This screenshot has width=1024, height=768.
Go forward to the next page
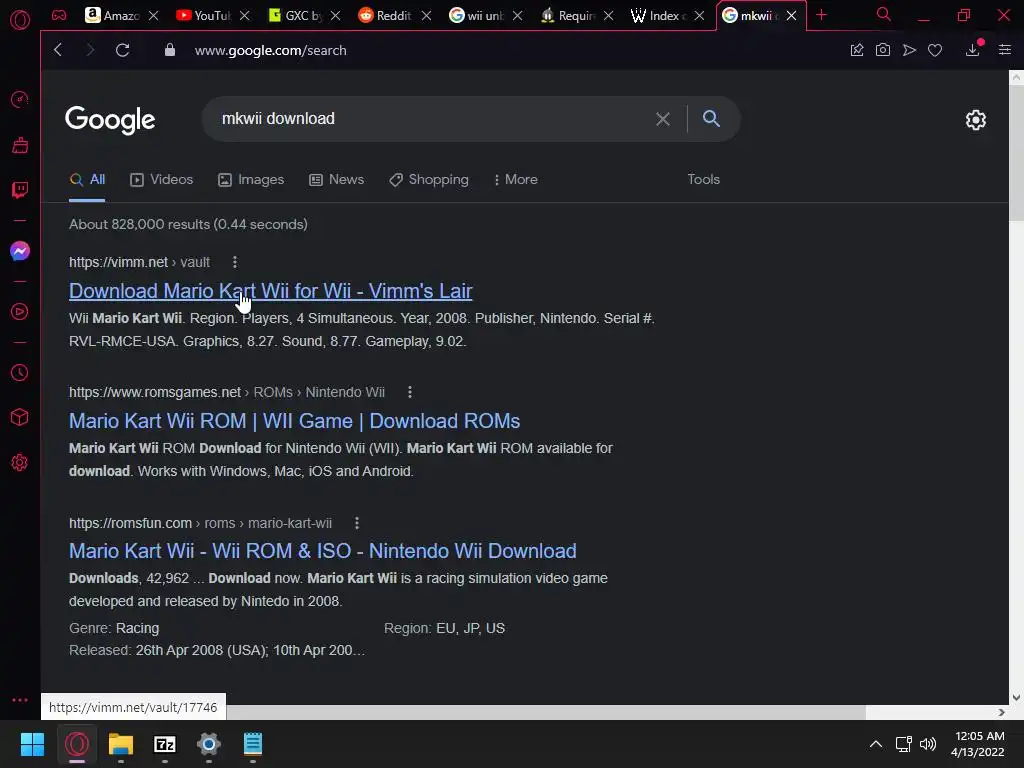[90, 50]
